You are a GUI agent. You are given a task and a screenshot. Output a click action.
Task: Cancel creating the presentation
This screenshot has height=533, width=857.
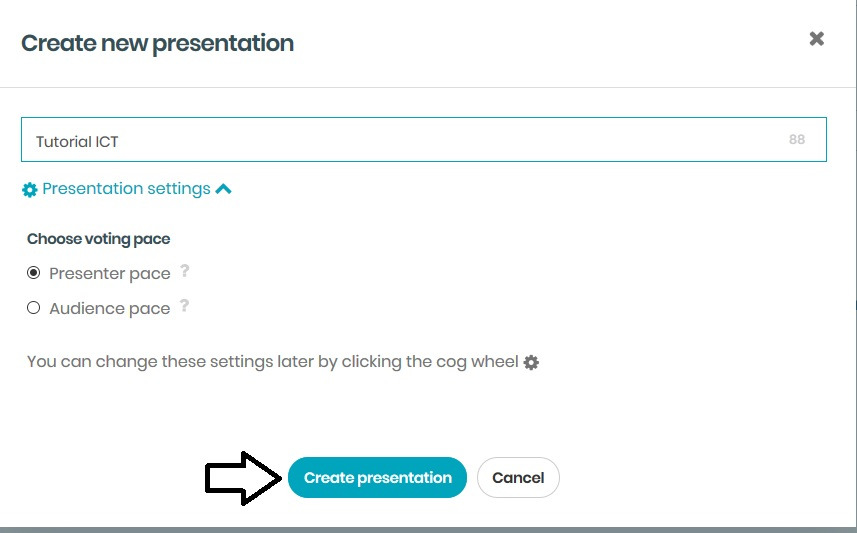point(518,478)
